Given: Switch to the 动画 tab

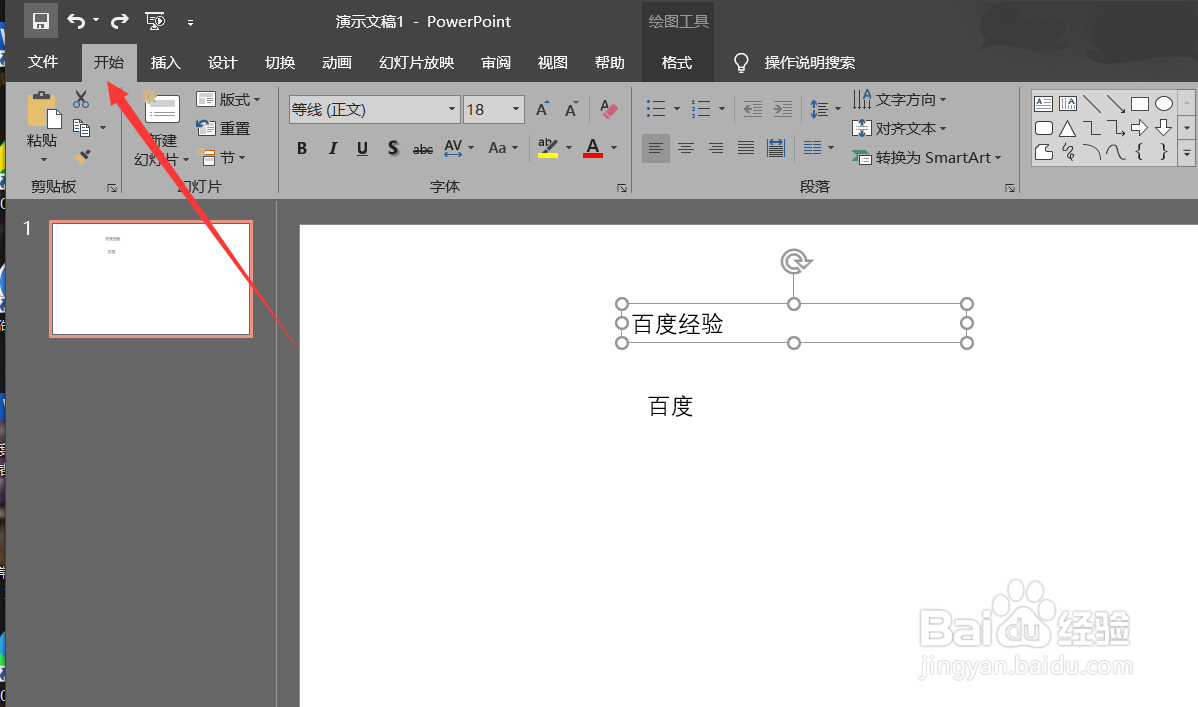Looking at the screenshot, I should (337, 63).
